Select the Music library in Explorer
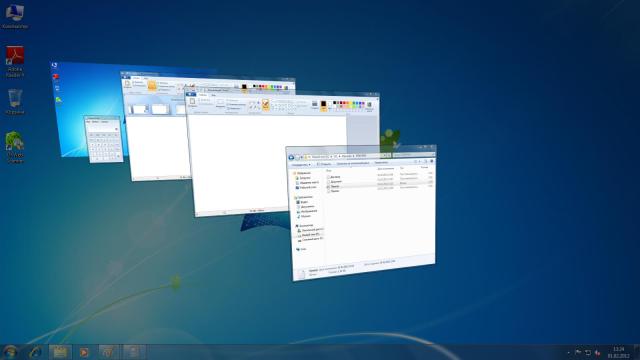This screenshot has width=640, height=360. (304, 216)
